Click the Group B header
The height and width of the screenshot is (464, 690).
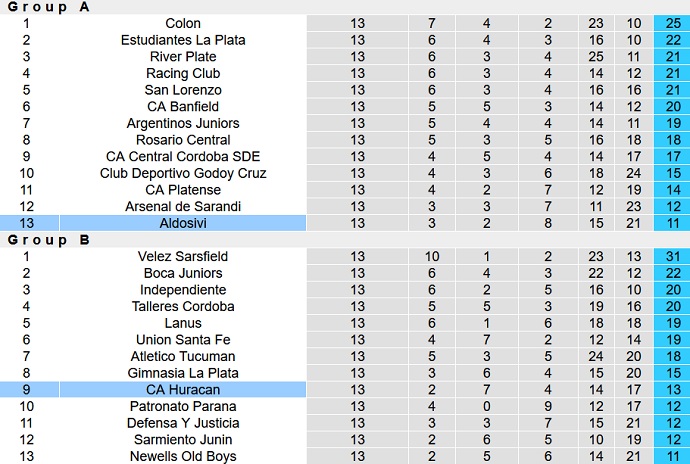tap(50, 240)
